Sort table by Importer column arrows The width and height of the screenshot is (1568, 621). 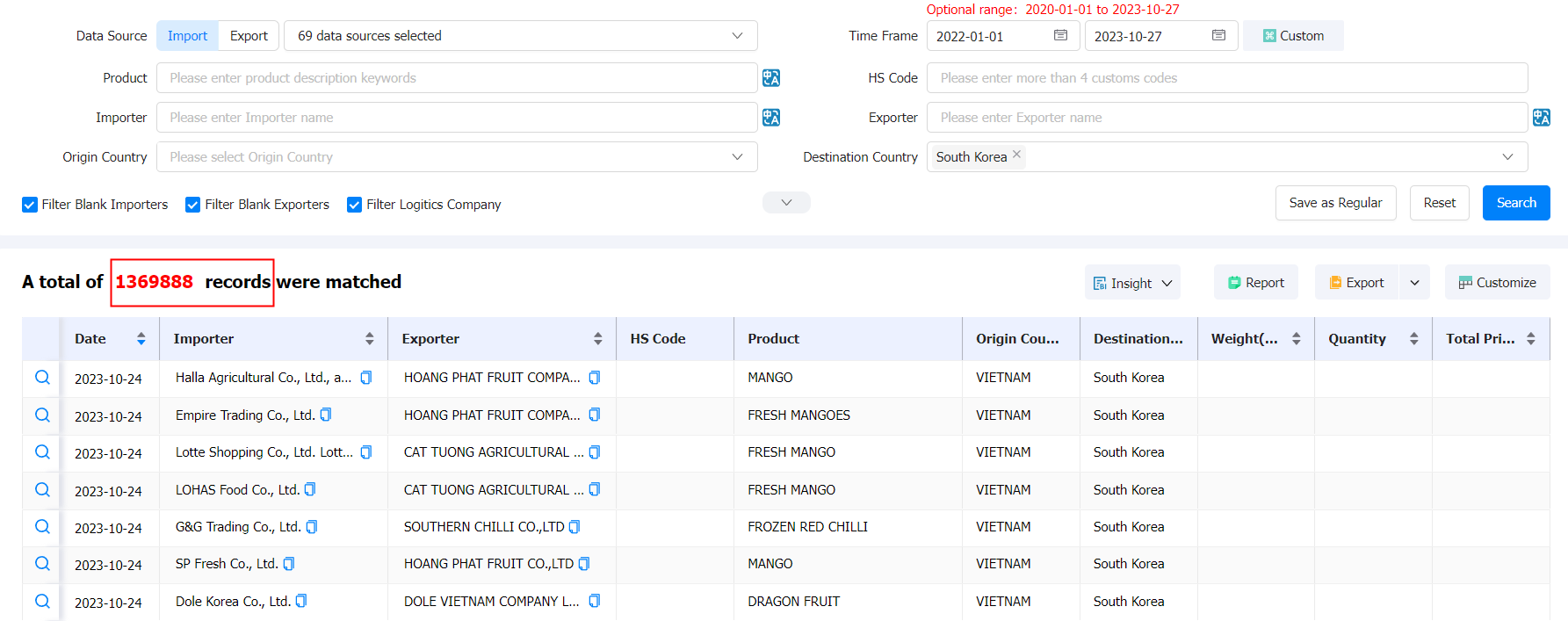(x=370, y=339)
